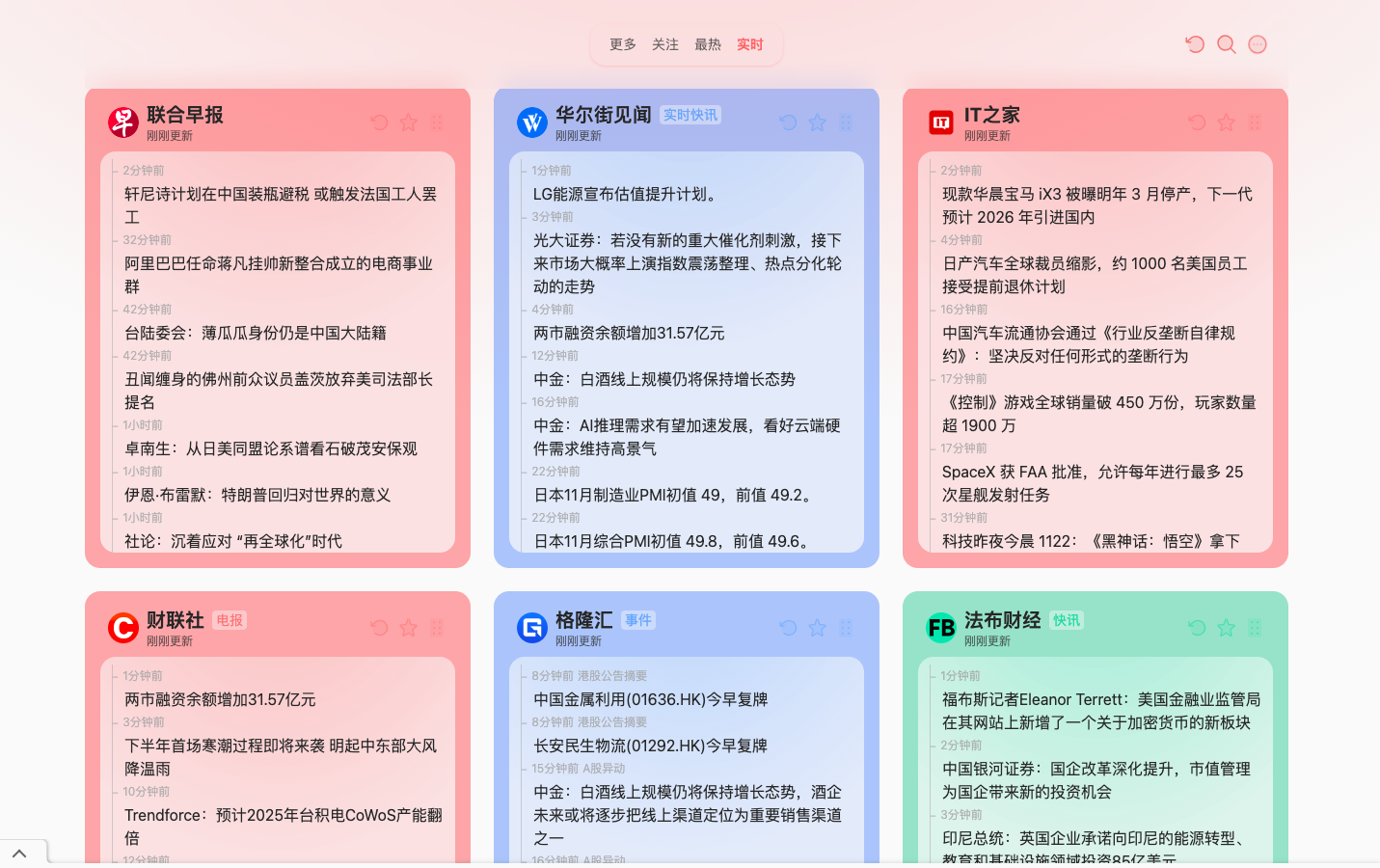This screenshot has height=868, width=1380.
Task: Click the 格隆汇 logo icon
Action: [x=532, y=628]
